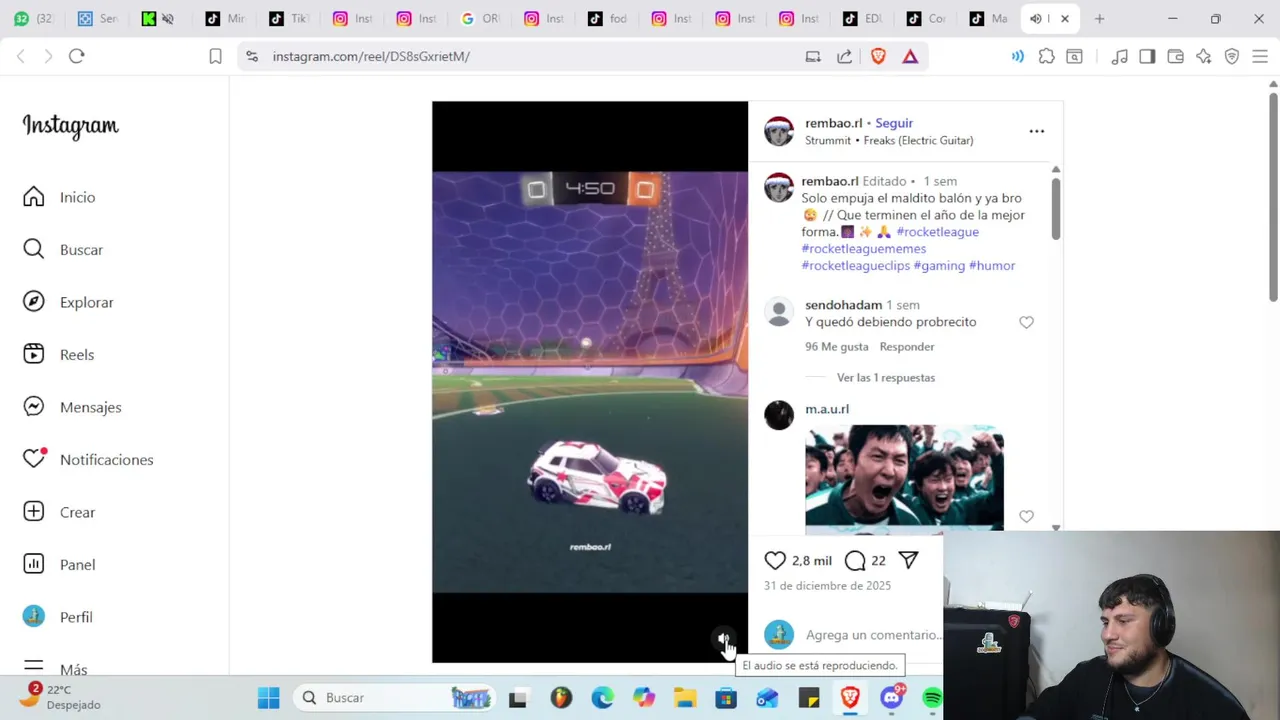Open Brave Rewards triangle icon
This screenshot has width=1280, height=720.
[910, 56]
